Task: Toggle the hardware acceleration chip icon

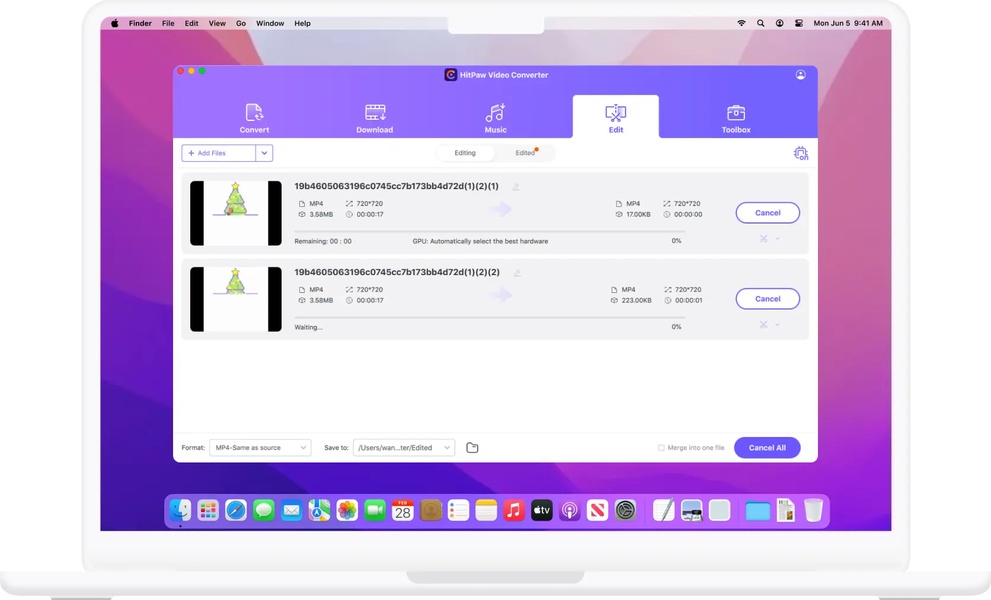Action: pos(801,153)
